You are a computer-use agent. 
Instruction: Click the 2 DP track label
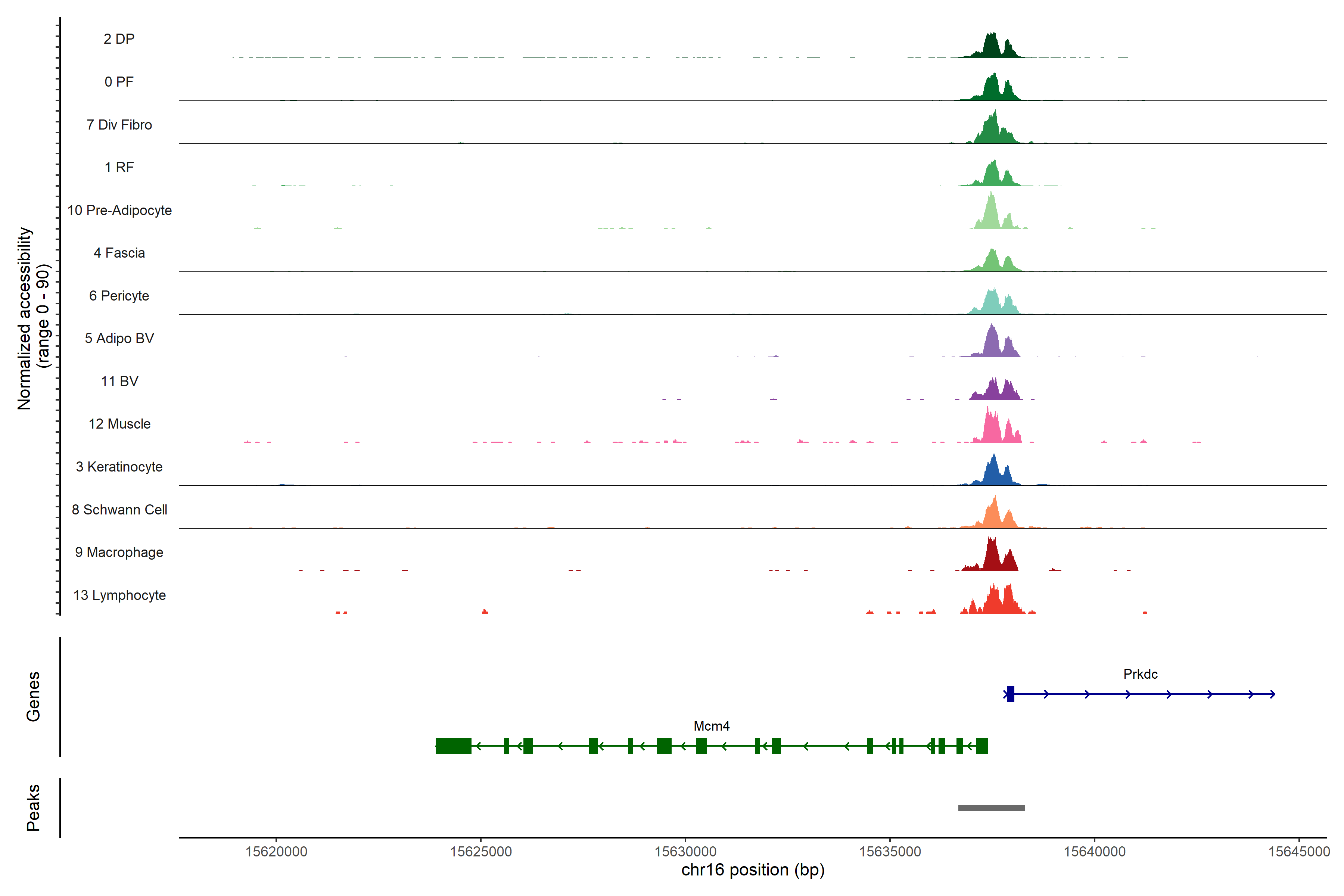tap(119, 39)
